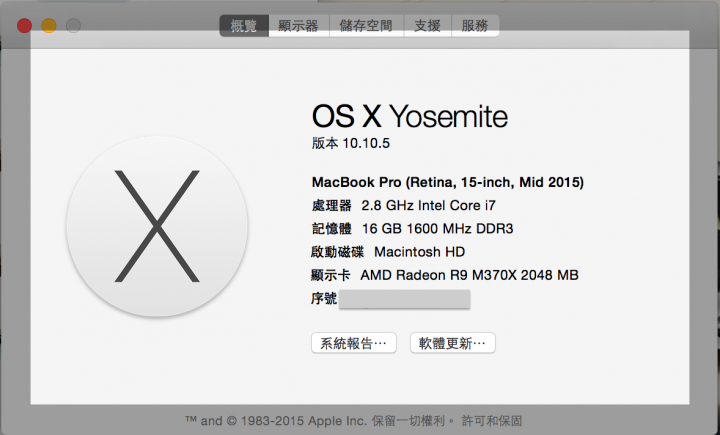This screenshot has height=435, width=720.
Task: Click AMD Radeon R9 M370X 2048 MB
Action: click(x=469, y=275)
